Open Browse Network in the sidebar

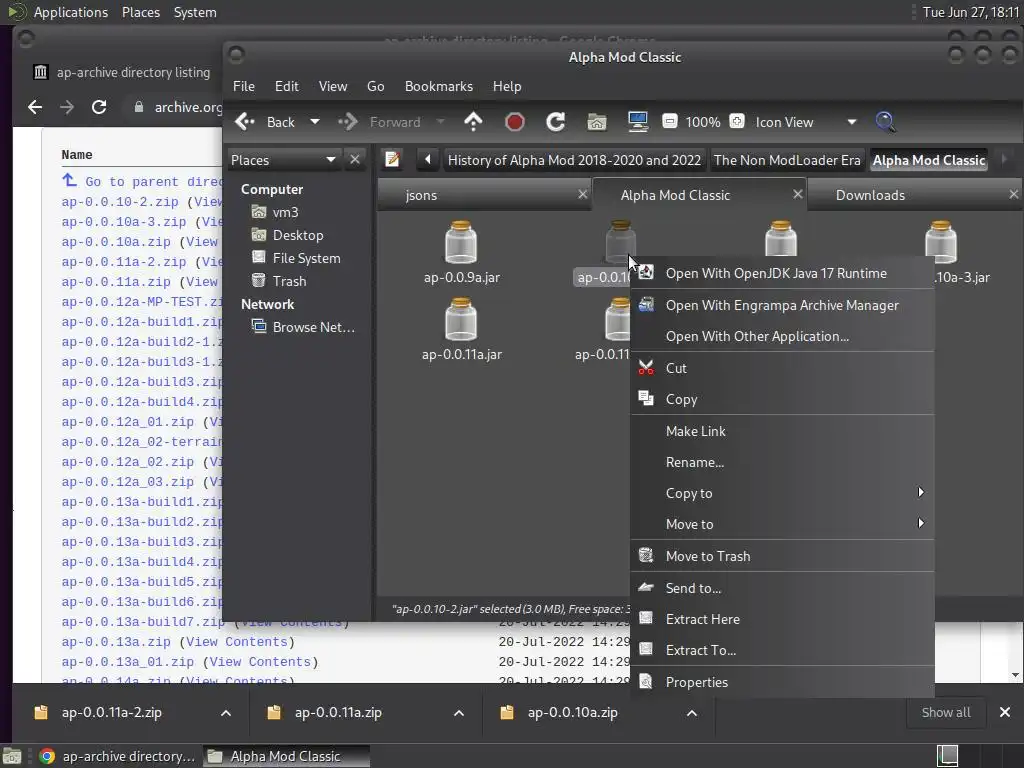point(313,327)
